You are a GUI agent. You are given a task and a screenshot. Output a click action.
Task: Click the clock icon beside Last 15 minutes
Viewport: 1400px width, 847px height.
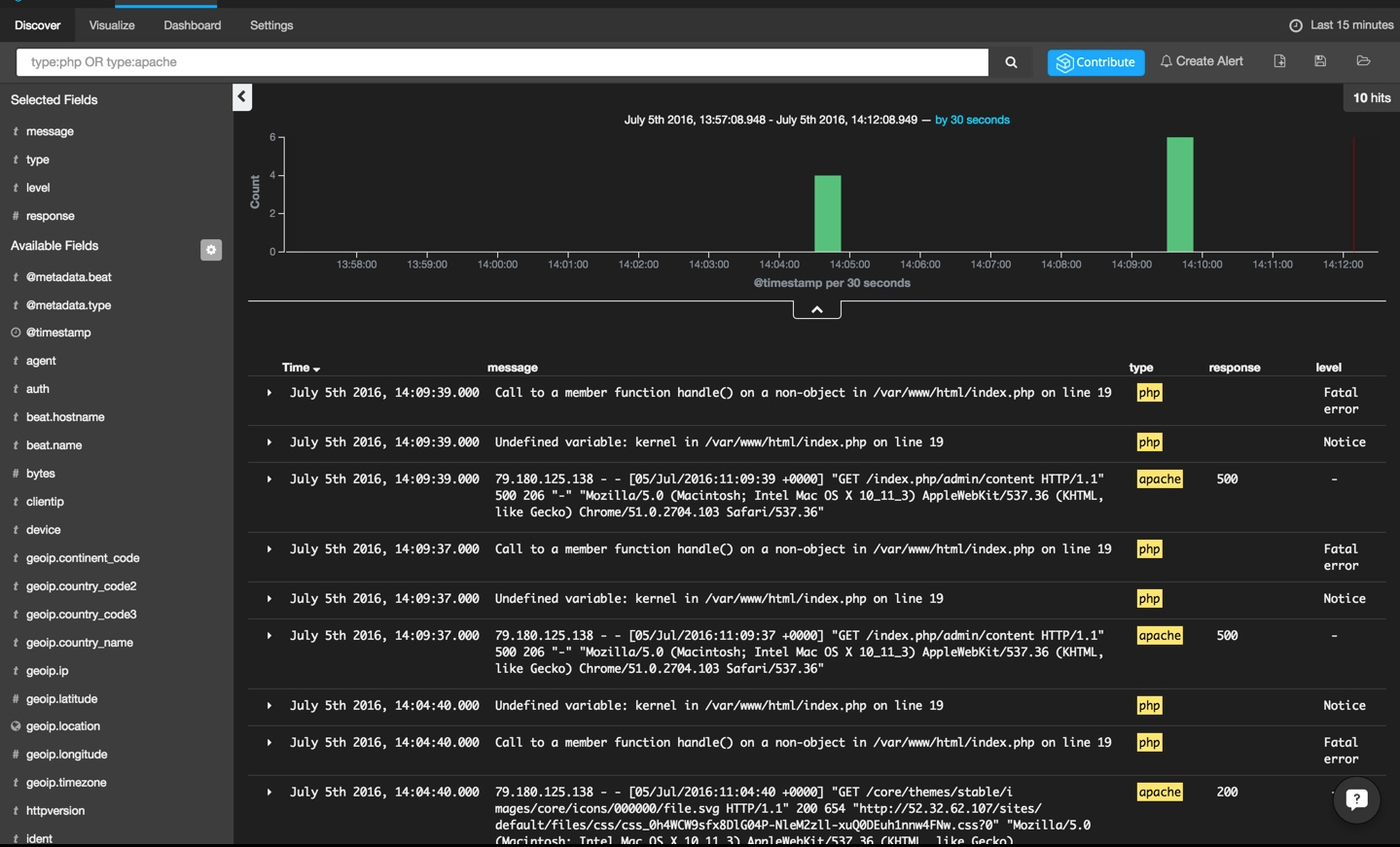pos(1293,24)
